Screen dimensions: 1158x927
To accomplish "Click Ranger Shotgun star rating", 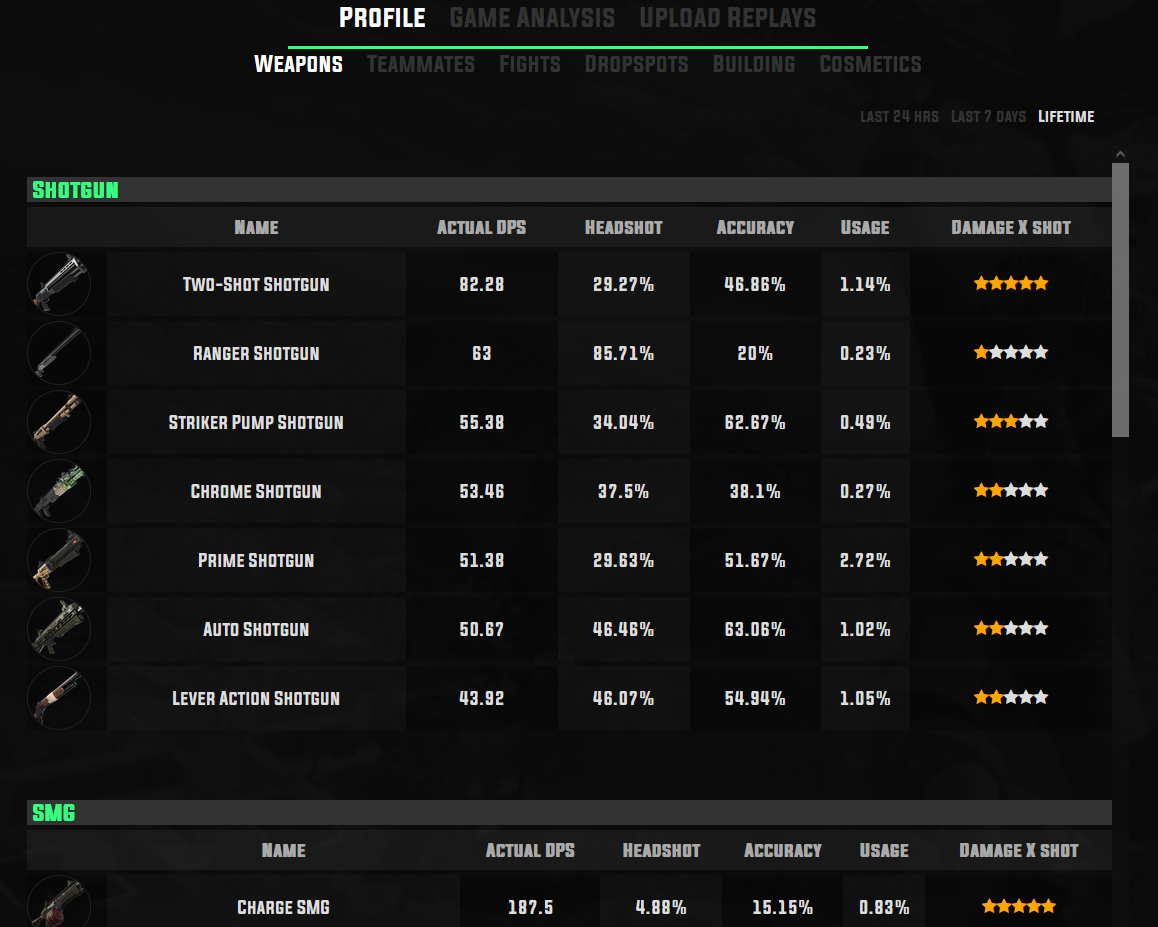I will [1010, 352].
